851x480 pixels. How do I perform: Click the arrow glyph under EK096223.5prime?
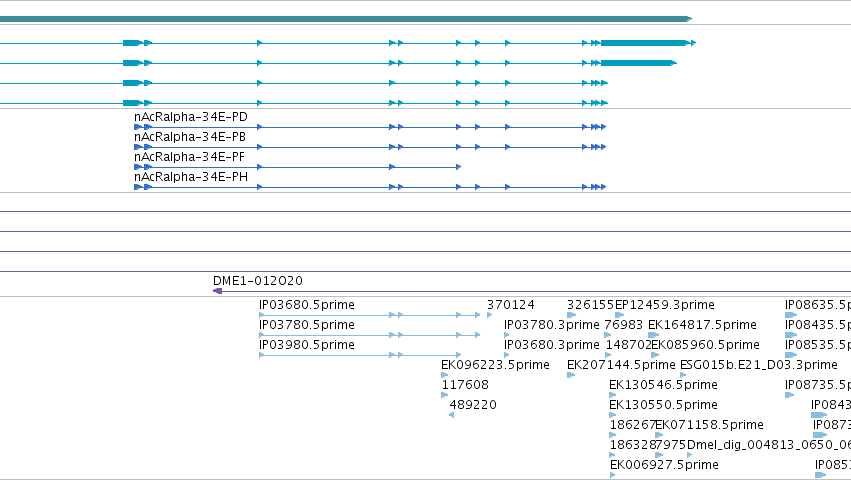pyautogui.click(x=444, y=375)
